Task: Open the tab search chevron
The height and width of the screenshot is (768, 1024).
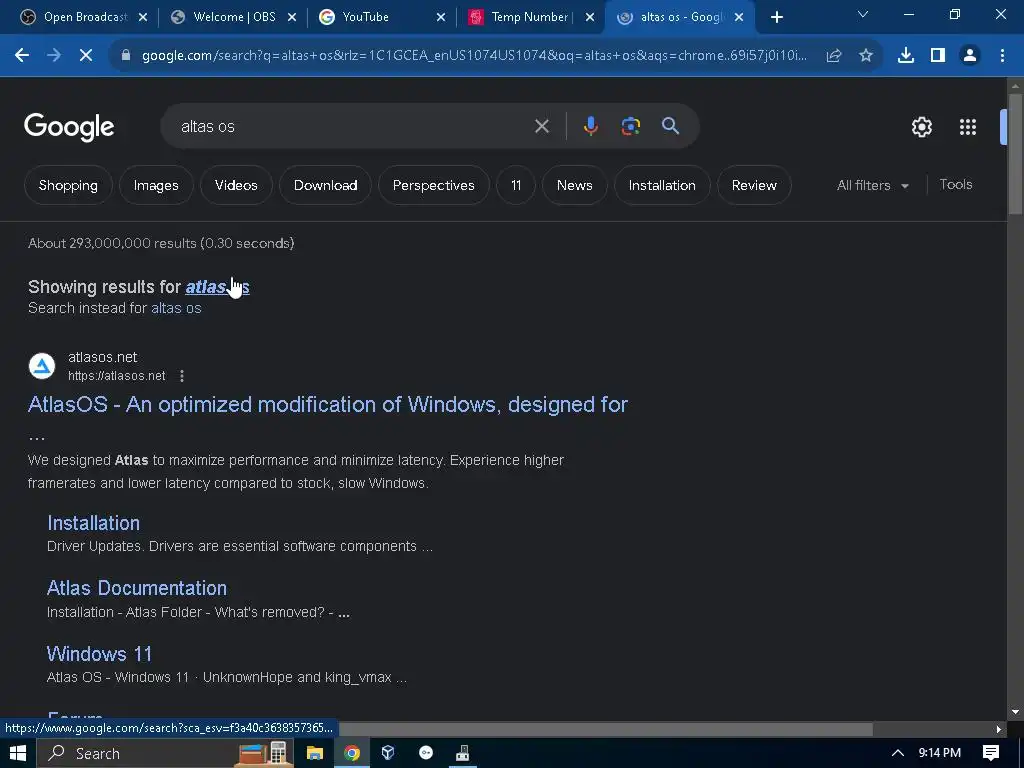Action: [863, 14]
